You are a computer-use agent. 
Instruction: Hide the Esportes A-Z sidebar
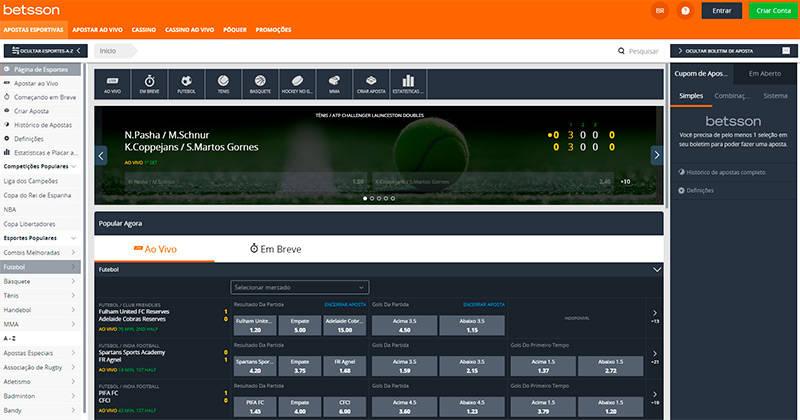(46, 51)
